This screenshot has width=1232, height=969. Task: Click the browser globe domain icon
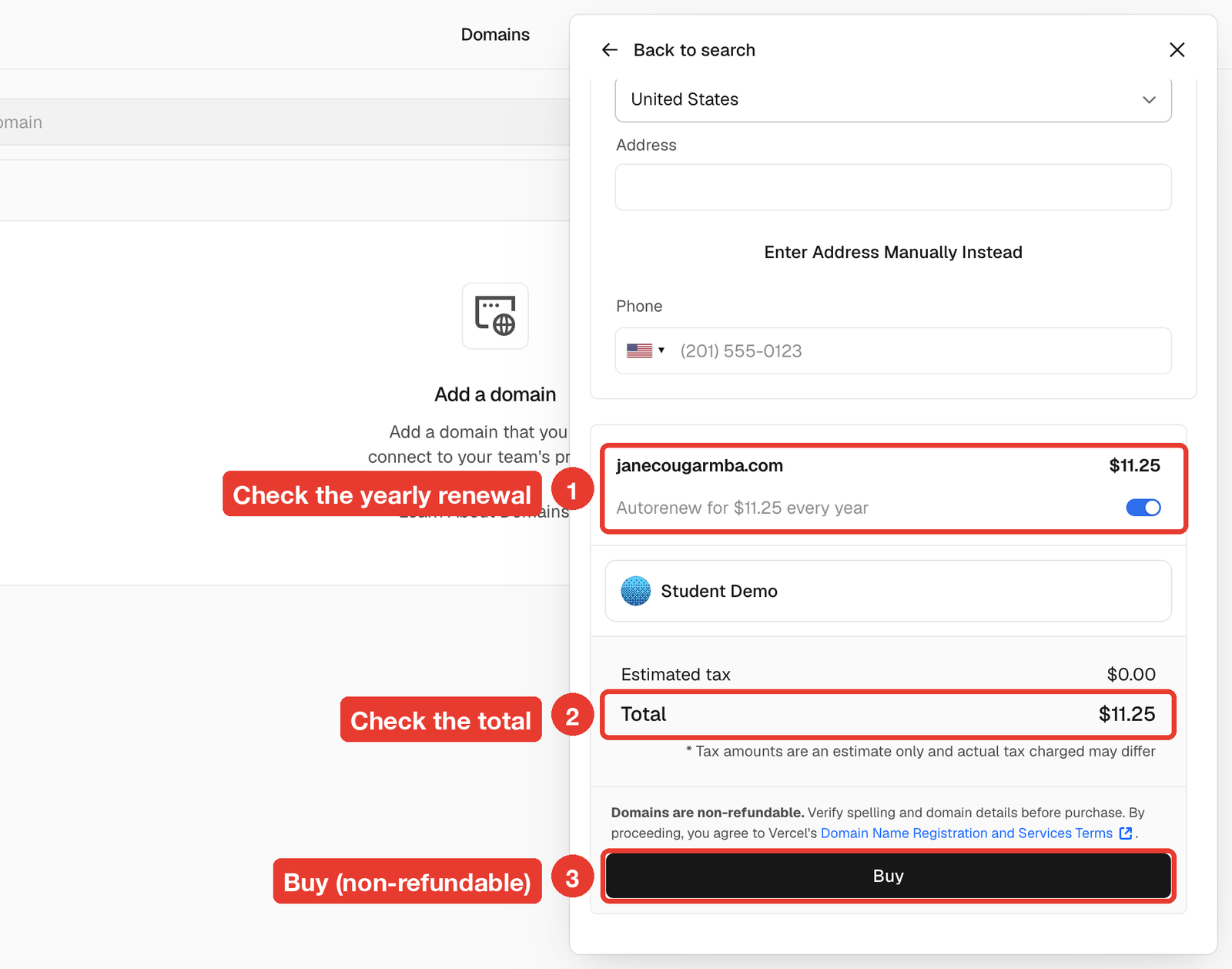click(x=495, y=316)
